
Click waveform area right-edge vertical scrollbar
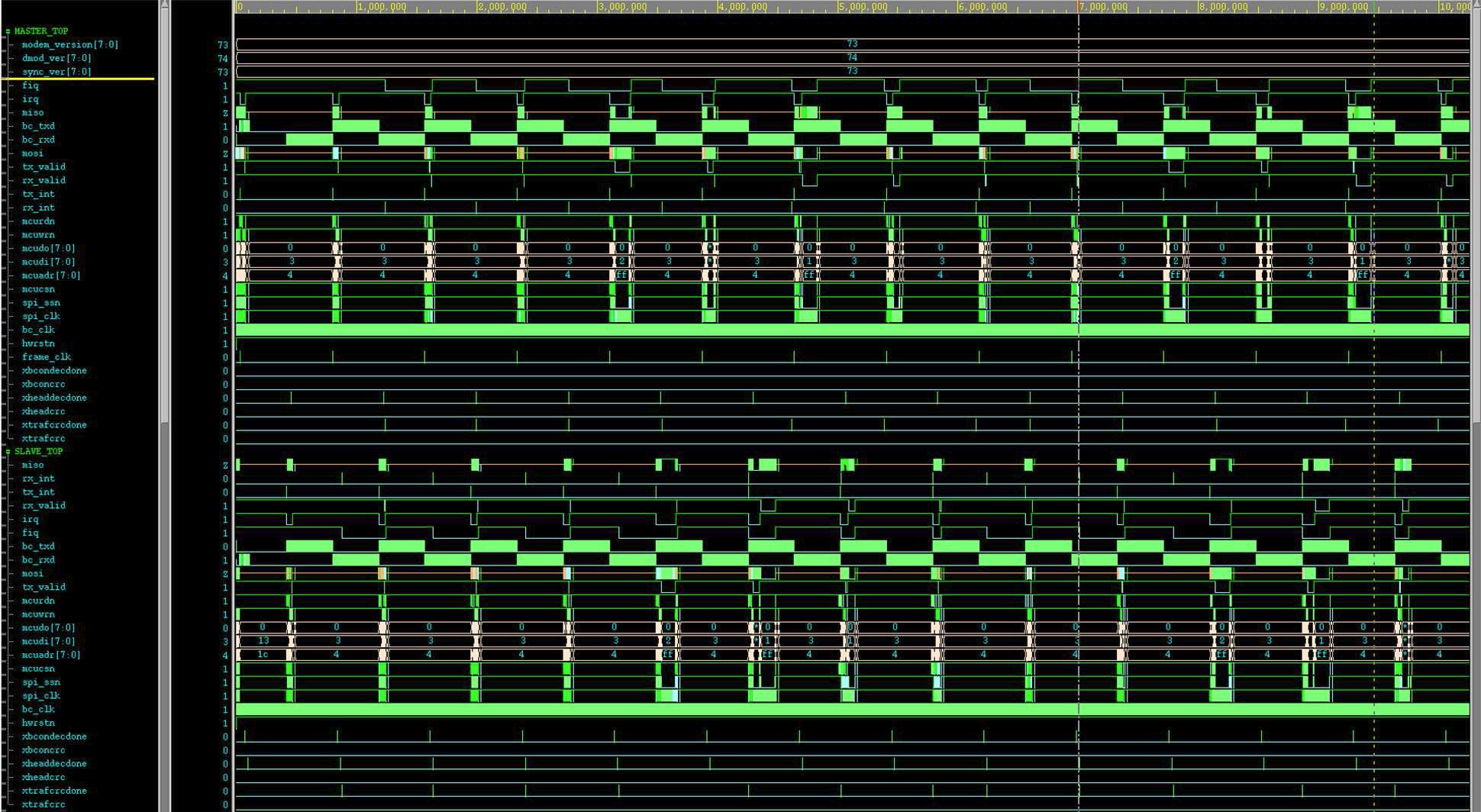pos(1476,406)
